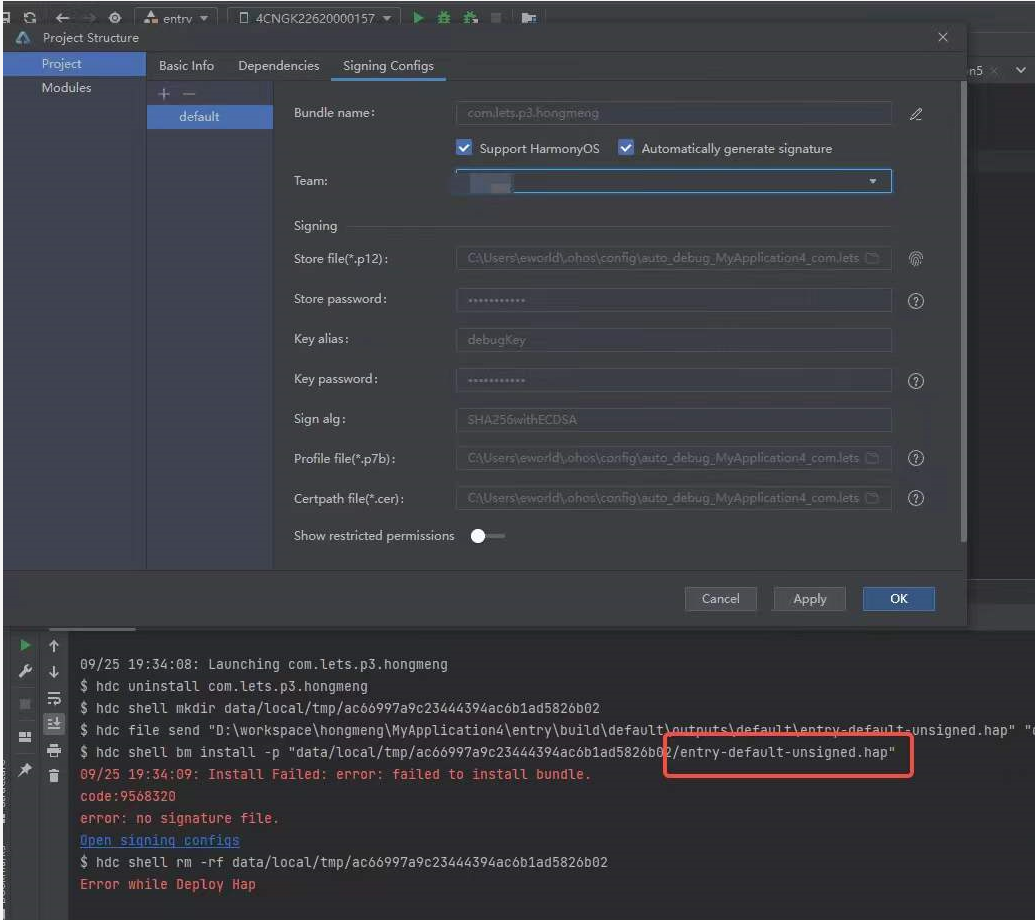Remove the signing config with the minus icon

point(189,94)
